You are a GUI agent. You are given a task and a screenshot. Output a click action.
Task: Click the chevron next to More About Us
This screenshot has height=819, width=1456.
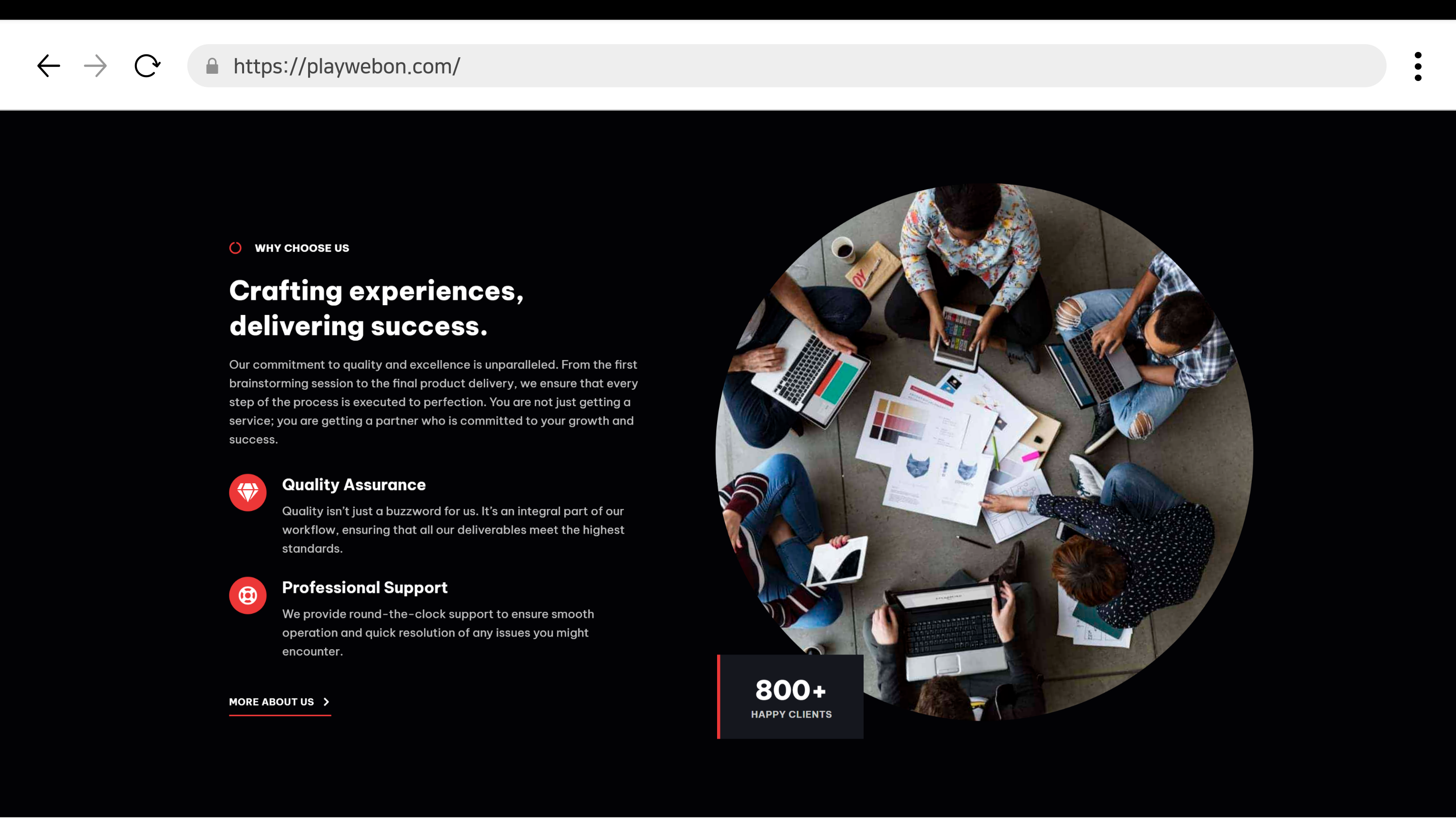[x=326, y=702]
